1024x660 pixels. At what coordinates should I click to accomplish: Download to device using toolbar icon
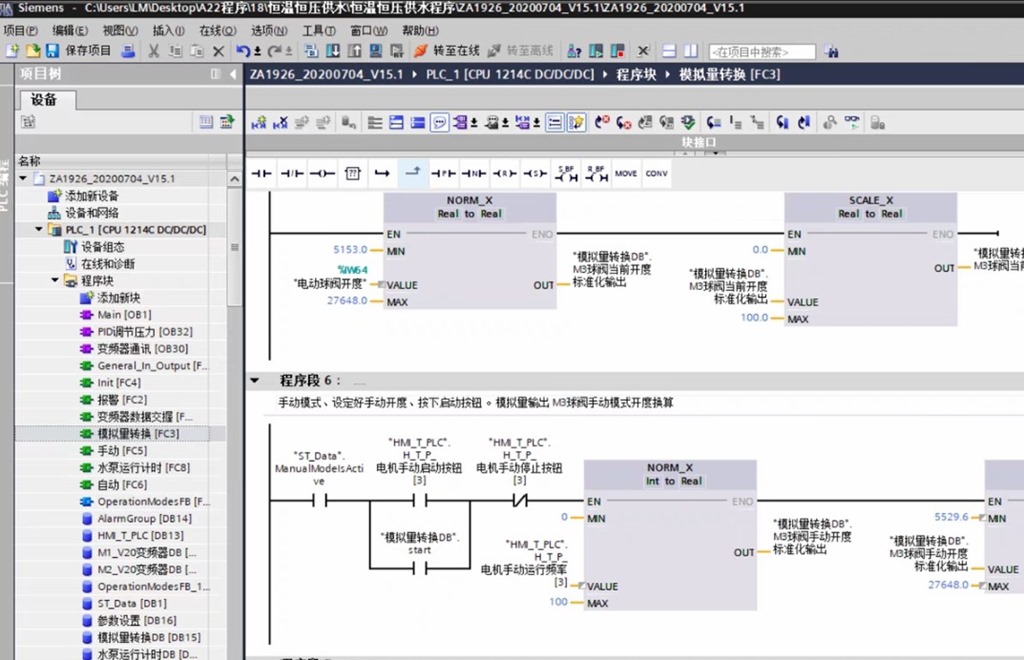point(333,51)
